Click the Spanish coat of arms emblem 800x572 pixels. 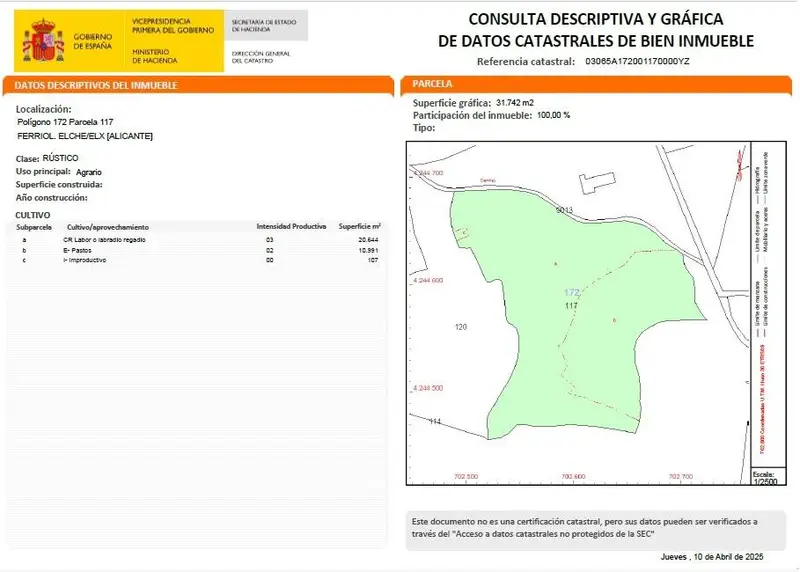point(43,41)
